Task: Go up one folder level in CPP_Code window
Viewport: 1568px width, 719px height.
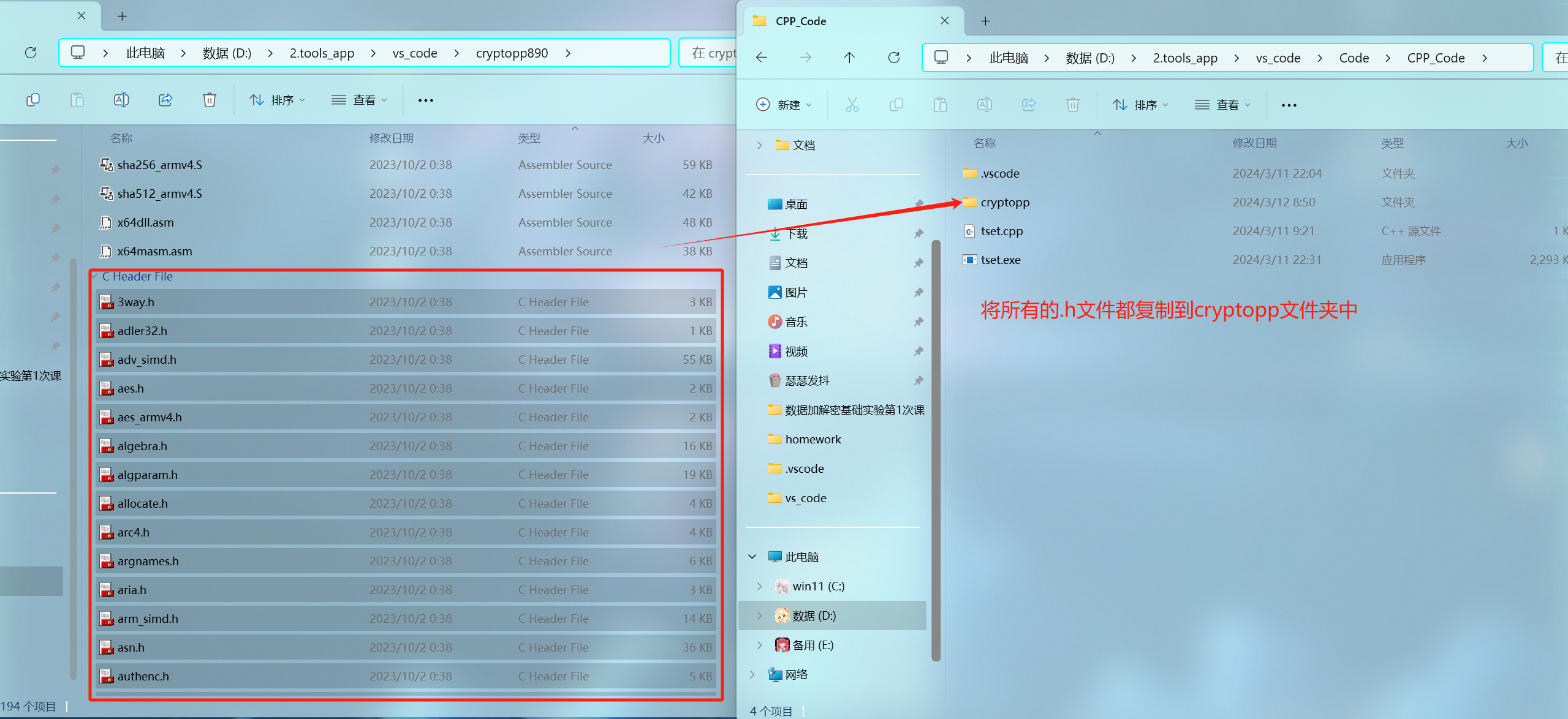Action: pyautogui.click(x=849, y=58)
